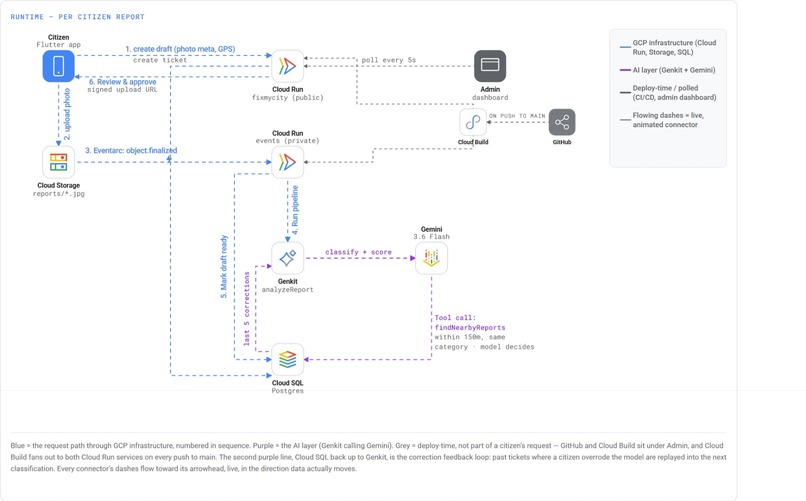
Task: Click the 'AI layer (Genkit + Gemini)' legend text
Action: (674, 70)
